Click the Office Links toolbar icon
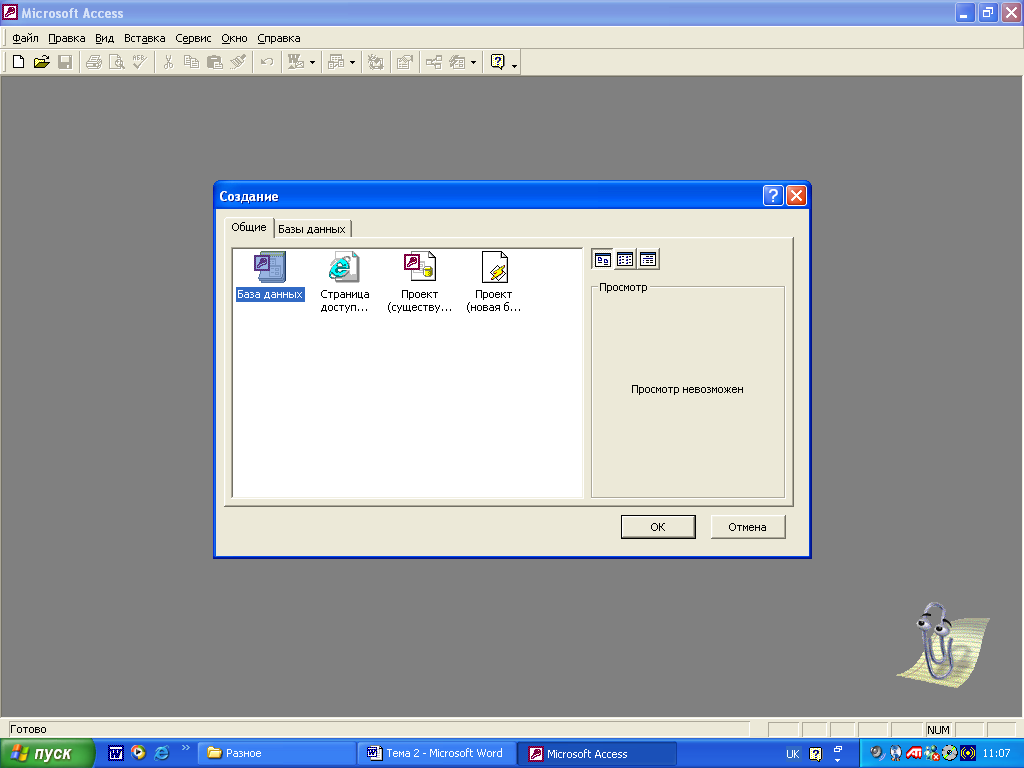This screenshot has width=1024, height=768. coord(296,62)
